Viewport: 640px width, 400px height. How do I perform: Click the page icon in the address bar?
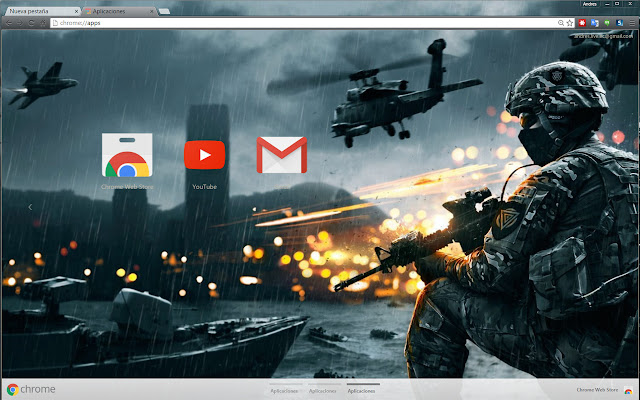coord(55,23)
